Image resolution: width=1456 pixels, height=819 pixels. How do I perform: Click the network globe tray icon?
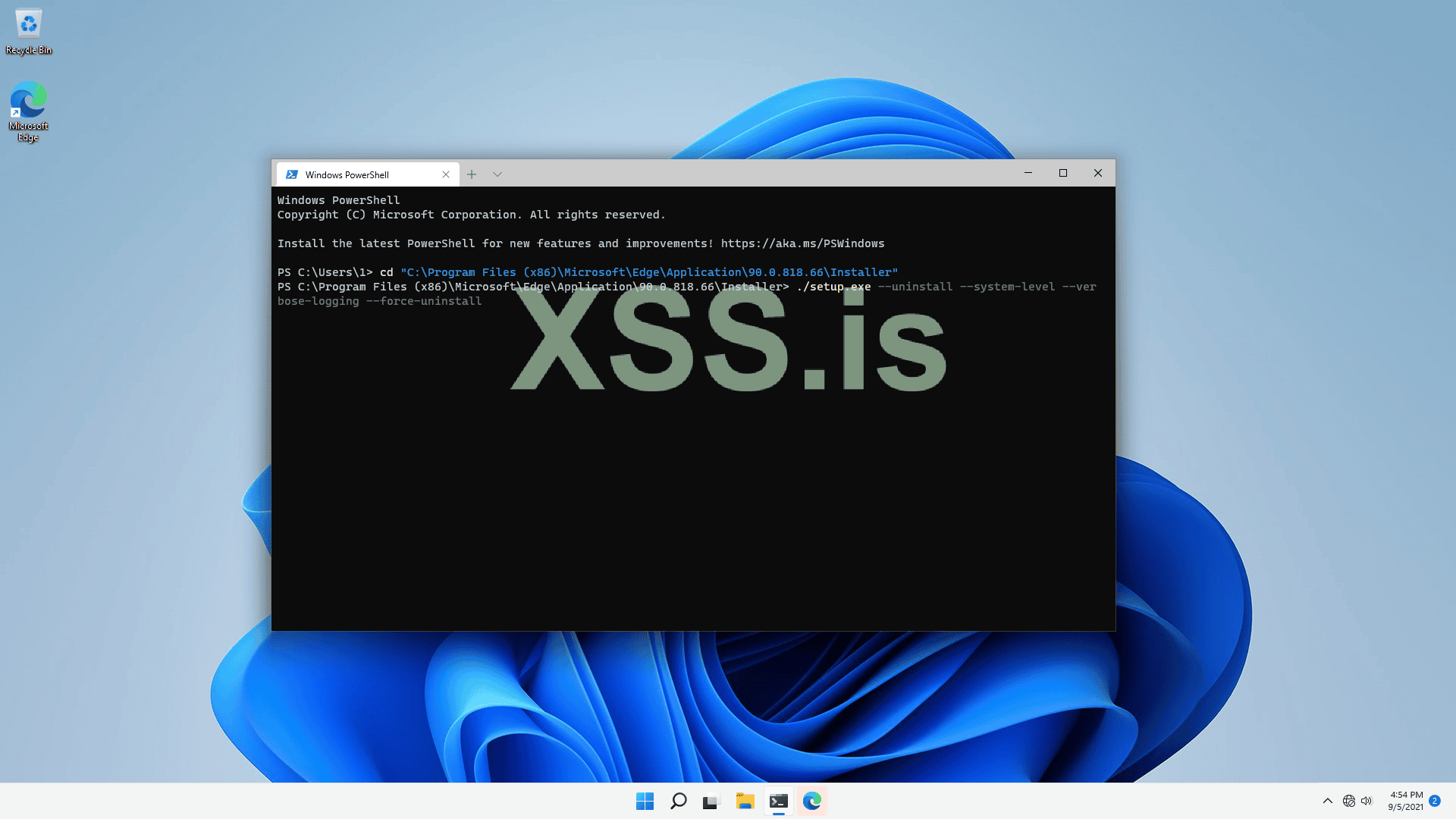1348,801
